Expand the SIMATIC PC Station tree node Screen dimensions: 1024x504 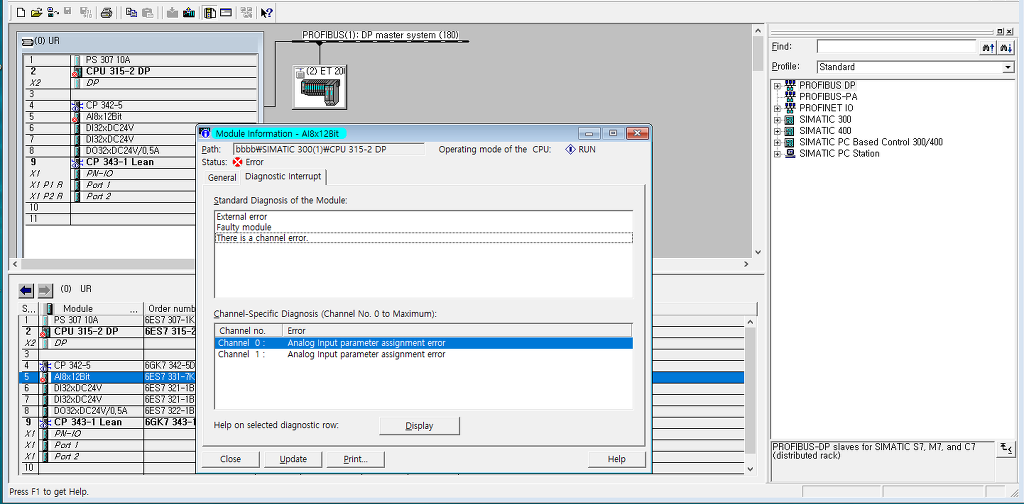[x=777, y=154]
